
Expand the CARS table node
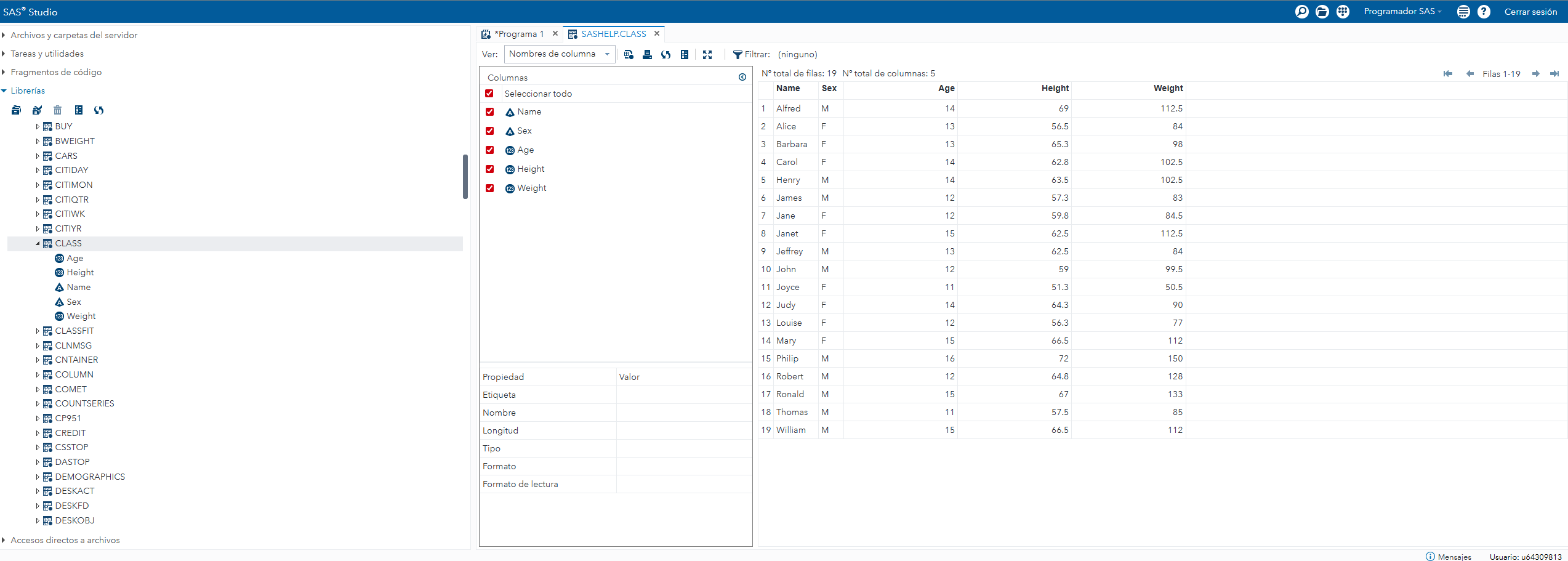(38, 156)
